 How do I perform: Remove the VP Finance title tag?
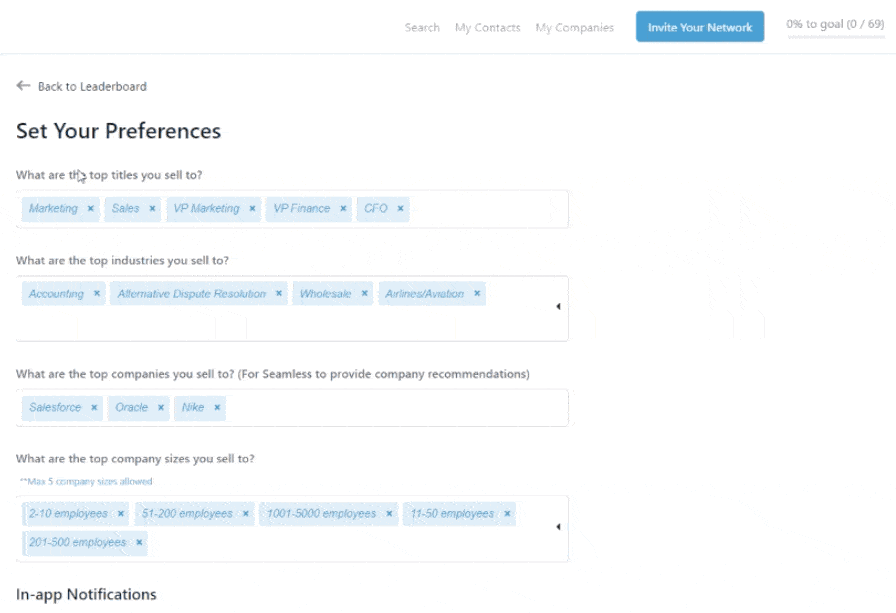[x=343, y=209]
